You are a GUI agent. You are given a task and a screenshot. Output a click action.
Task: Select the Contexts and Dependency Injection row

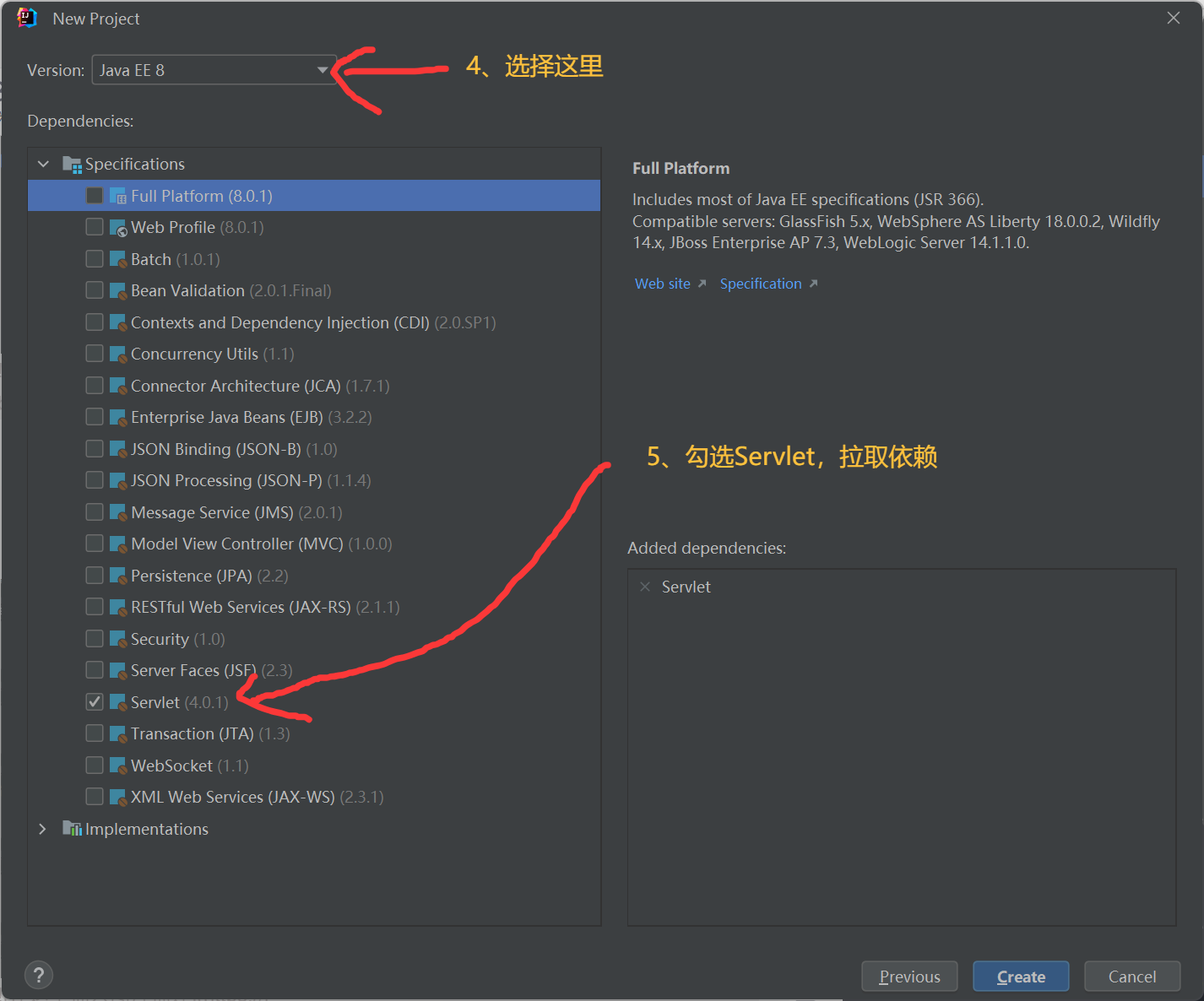click(314, 322)
